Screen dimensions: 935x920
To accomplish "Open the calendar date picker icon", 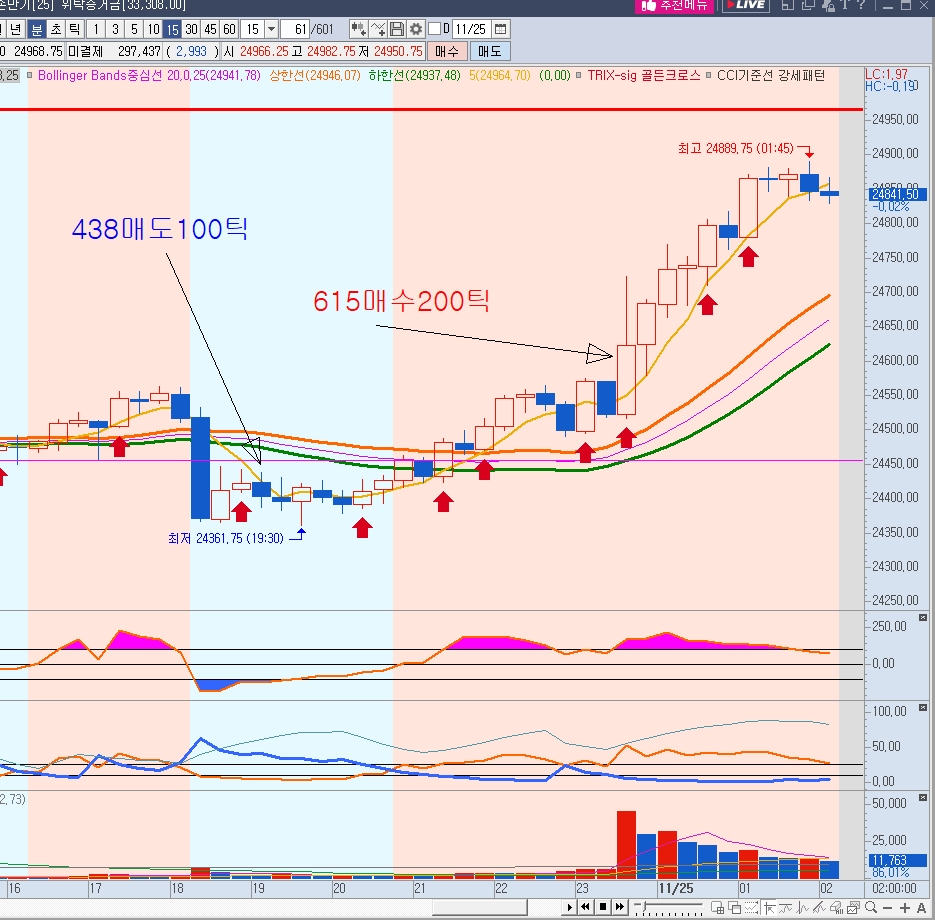I will point(500,29).
